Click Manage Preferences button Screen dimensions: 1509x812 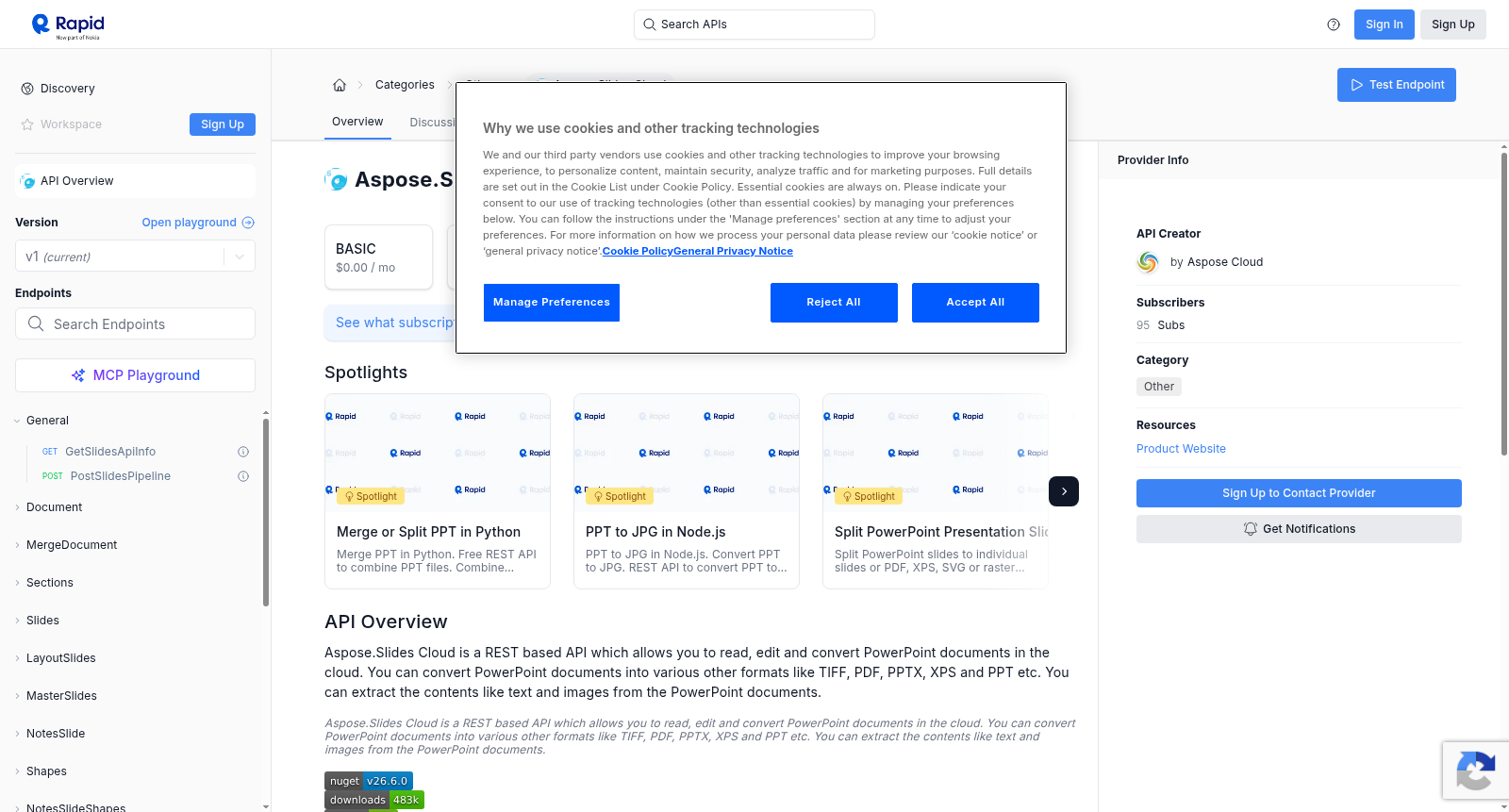[552, 303]
